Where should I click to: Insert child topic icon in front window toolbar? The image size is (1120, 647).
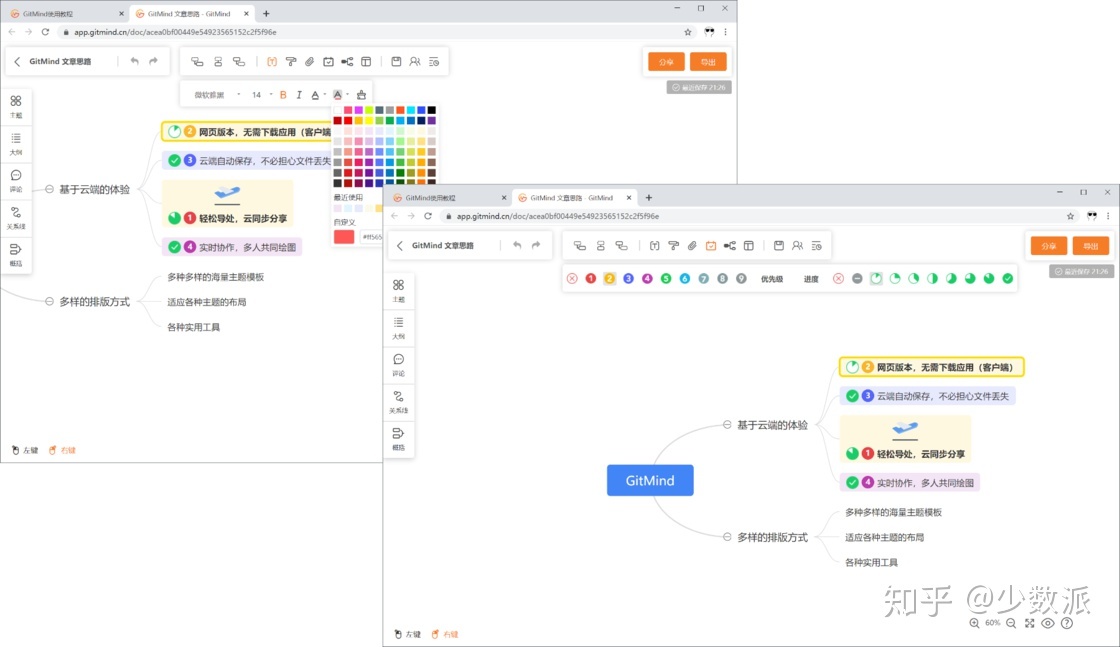click(x=579, y=246)
